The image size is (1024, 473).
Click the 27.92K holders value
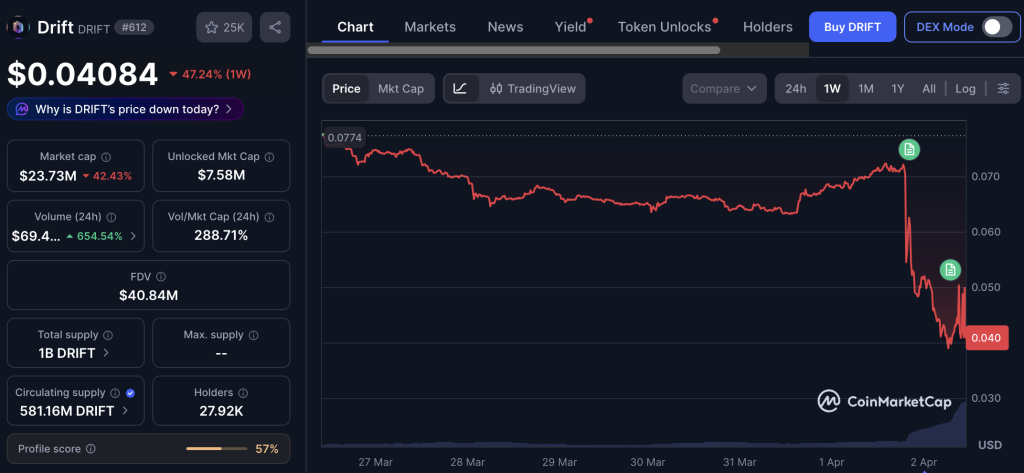[x=221, y=411]
